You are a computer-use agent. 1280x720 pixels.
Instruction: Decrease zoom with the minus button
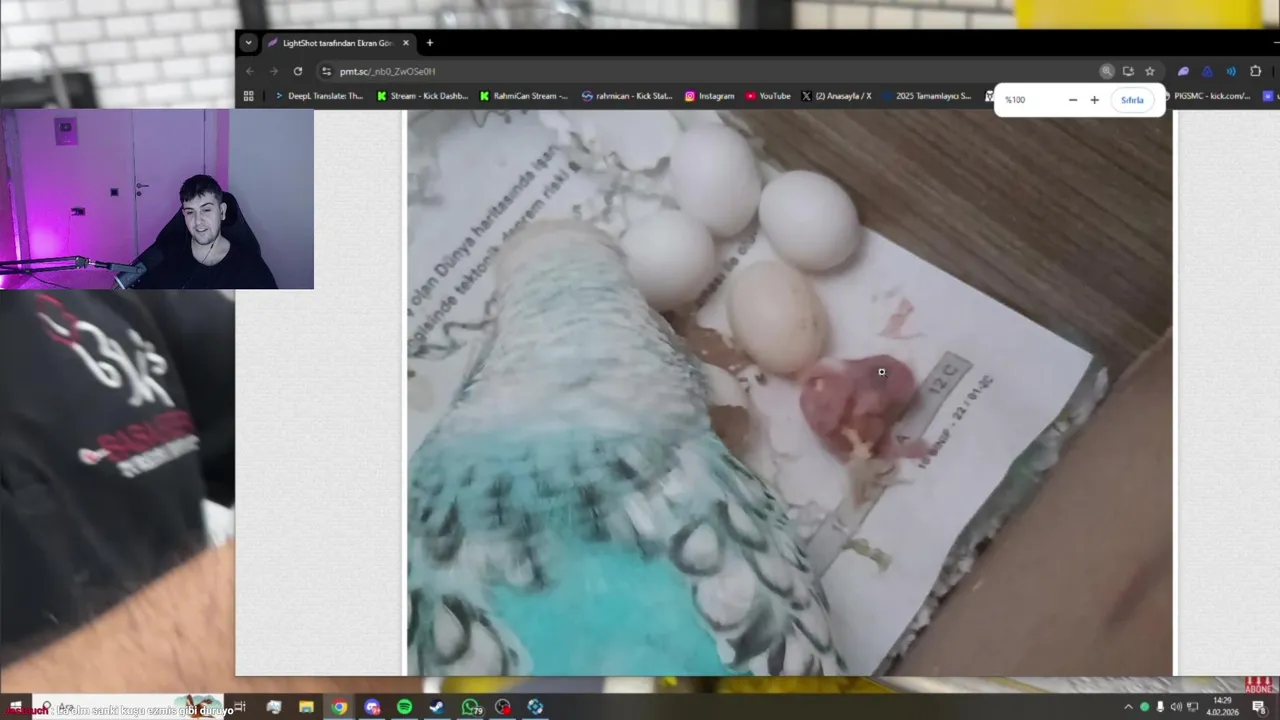(1073, 100)
